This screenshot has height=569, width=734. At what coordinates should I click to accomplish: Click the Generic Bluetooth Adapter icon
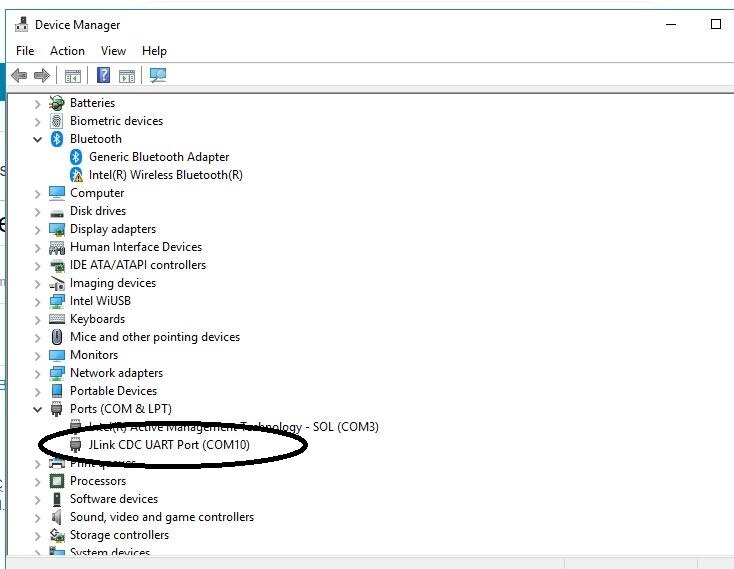click(x=76, y=157)
